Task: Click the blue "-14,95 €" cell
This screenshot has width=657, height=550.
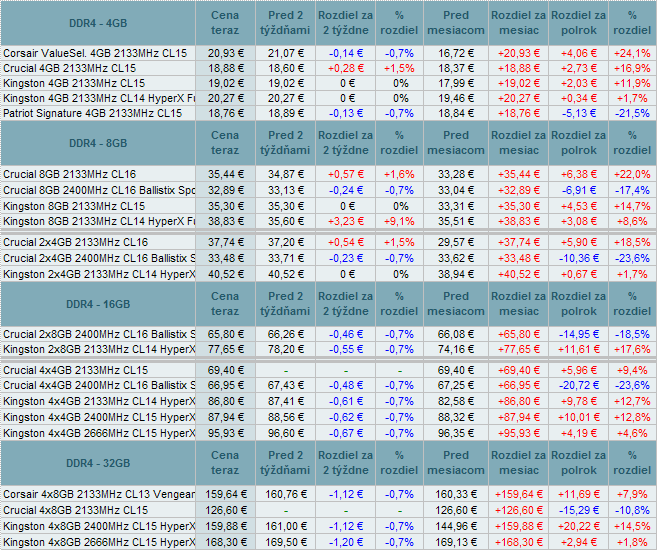Action: [579, 334]
